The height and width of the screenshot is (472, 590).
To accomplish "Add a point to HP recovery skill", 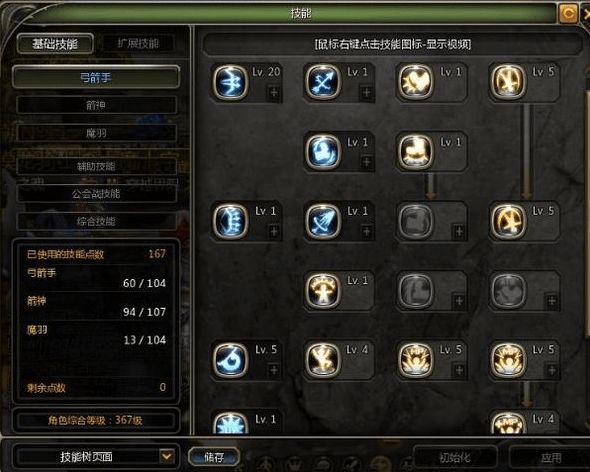I will pyautogui.click(x=459, y=370).
